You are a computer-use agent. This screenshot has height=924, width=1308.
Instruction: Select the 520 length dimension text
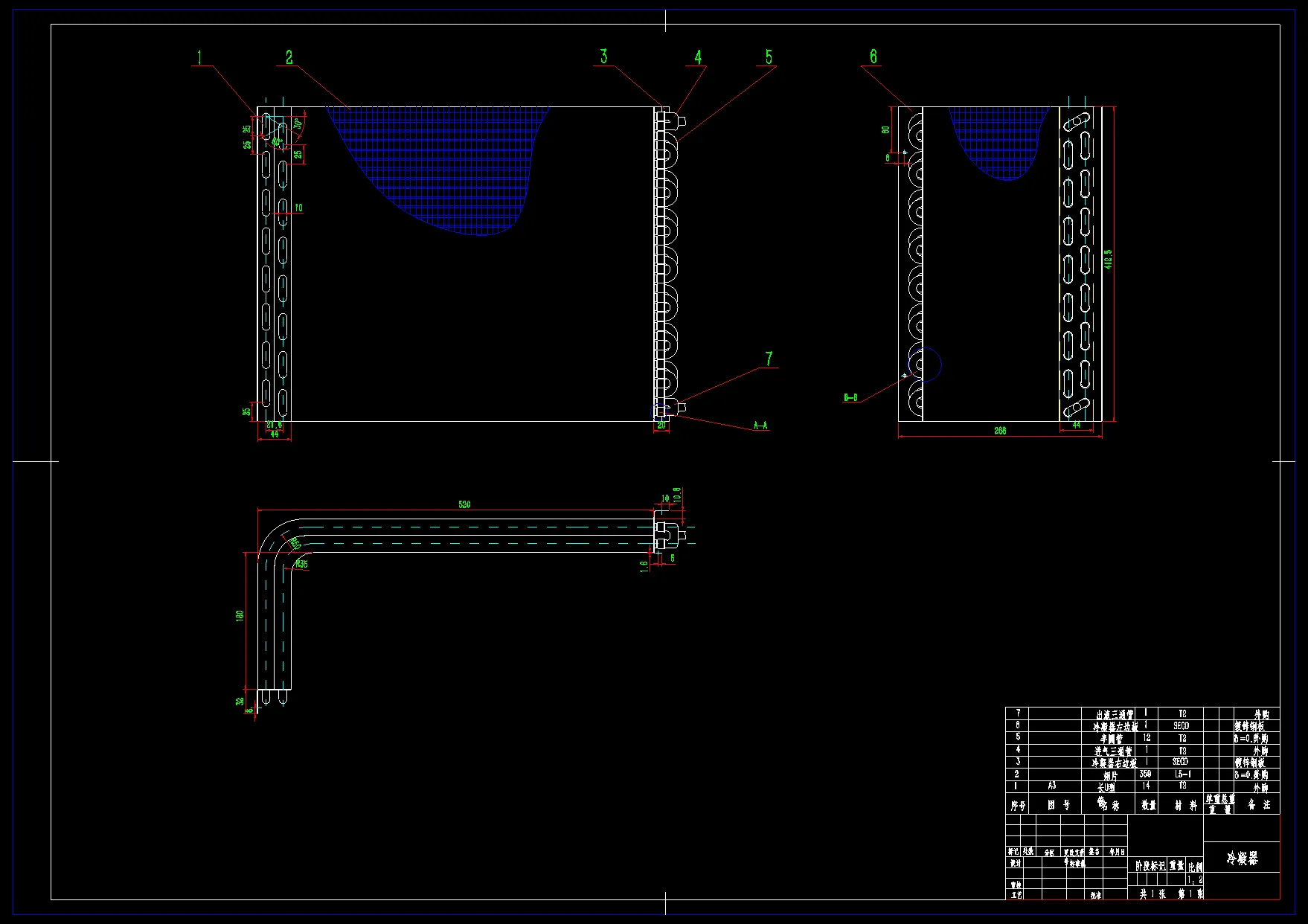464,504
